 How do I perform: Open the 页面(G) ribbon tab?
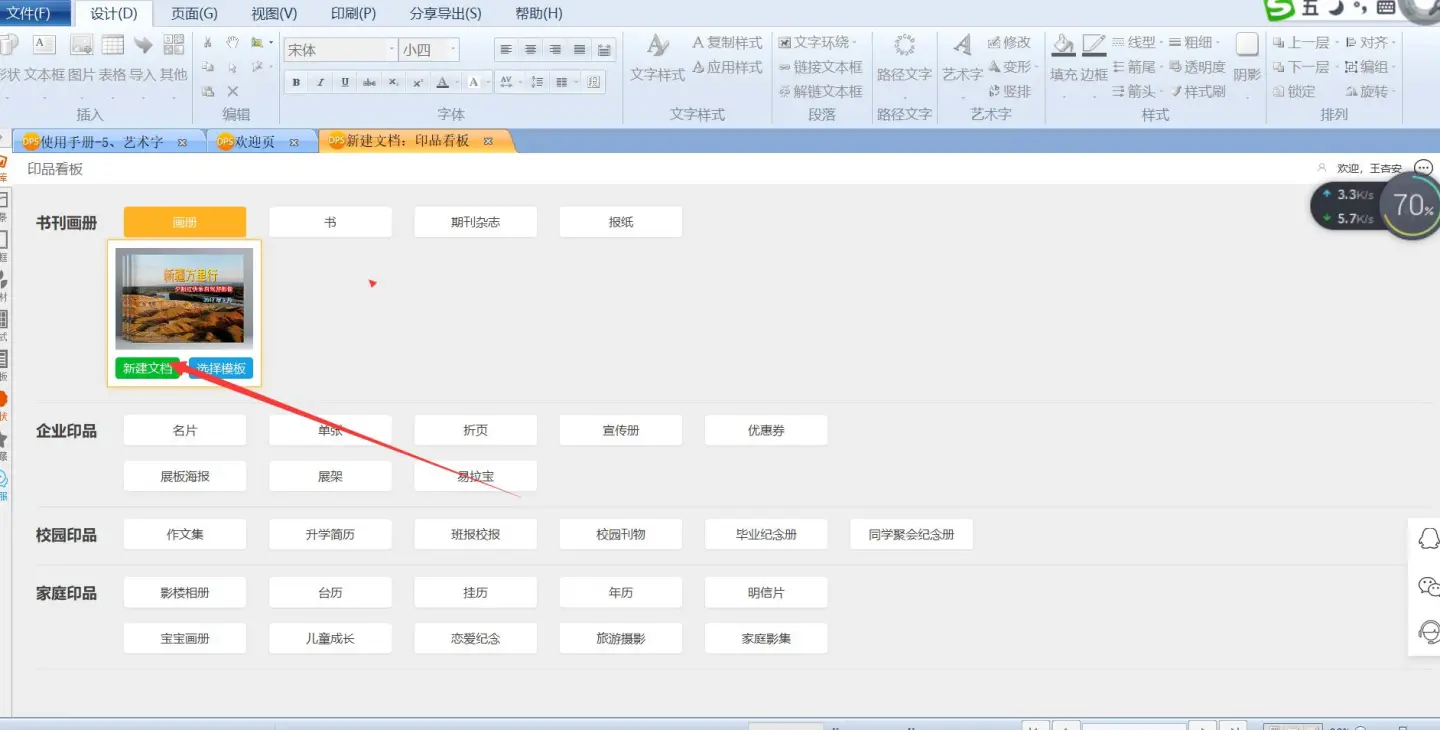click(193, 14)
